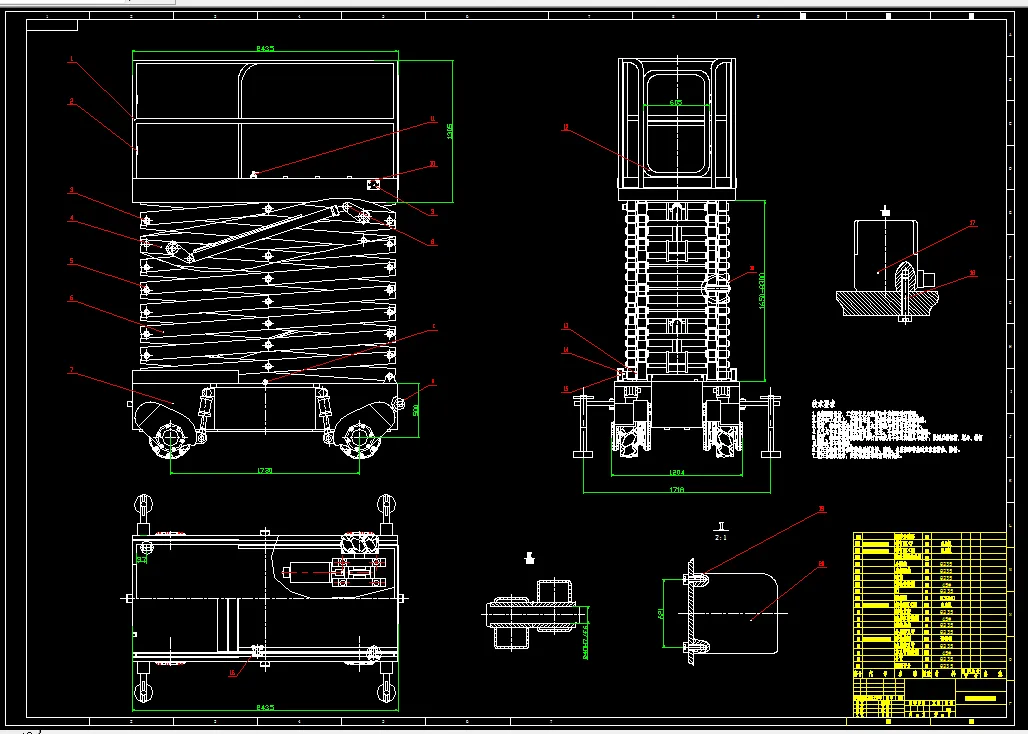
Task: Click the 500 height dimension near chassis
Action: tap(416, 410)
